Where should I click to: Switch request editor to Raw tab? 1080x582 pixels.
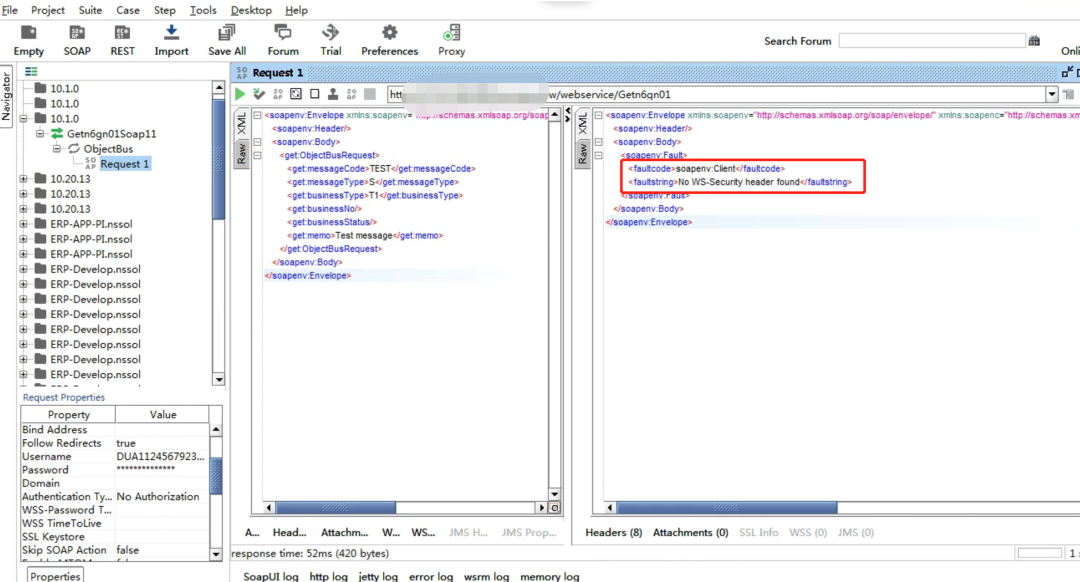point(241,154)
